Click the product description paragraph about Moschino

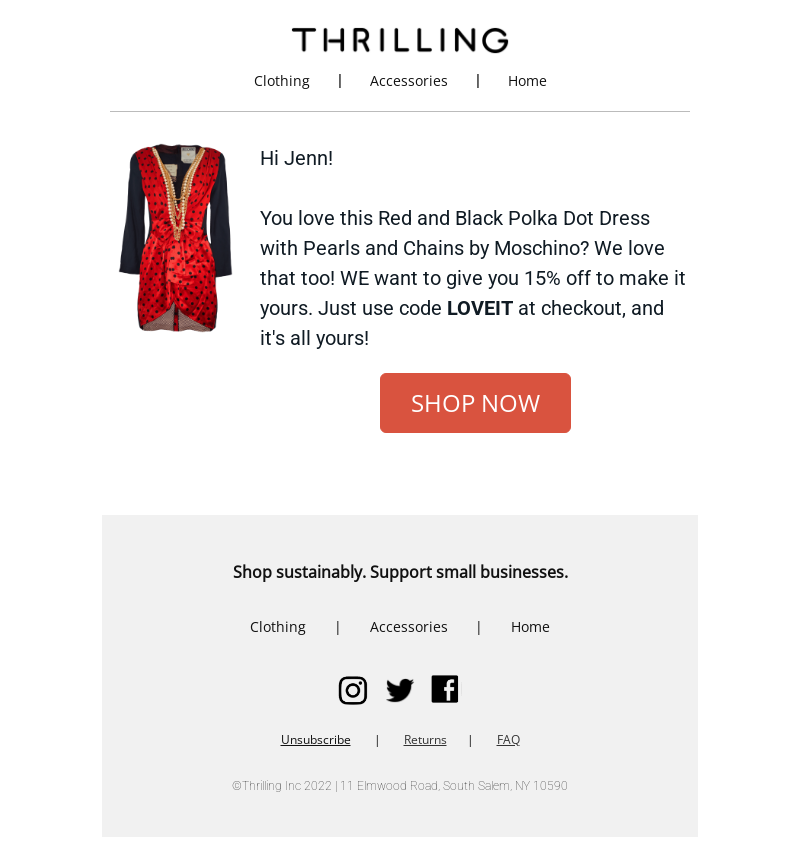(x=473, y=278)
